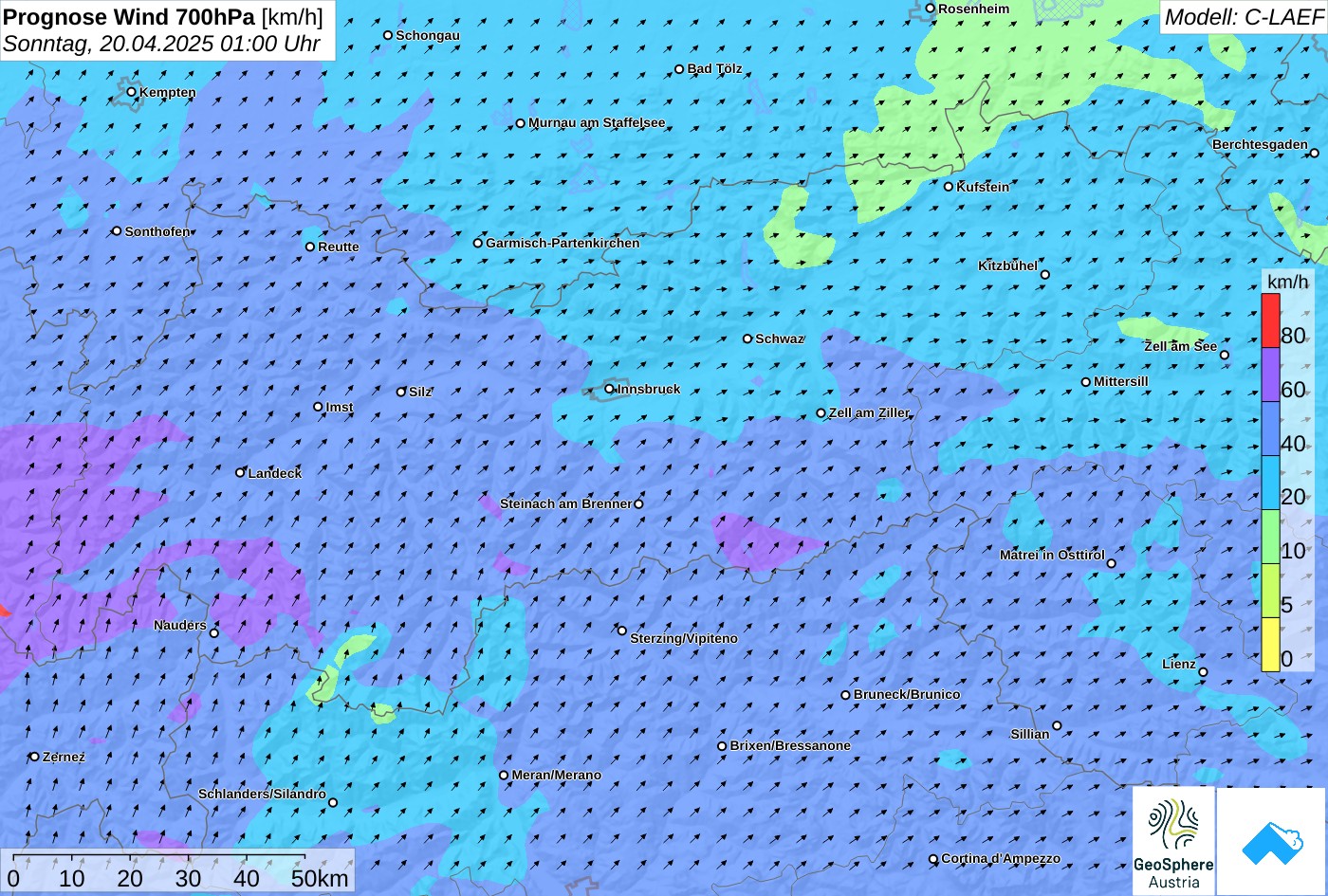Click the 'Sterzing/Vipiteno' label
This screenshot has width=1328, height=896.
(x=684, y=639)
